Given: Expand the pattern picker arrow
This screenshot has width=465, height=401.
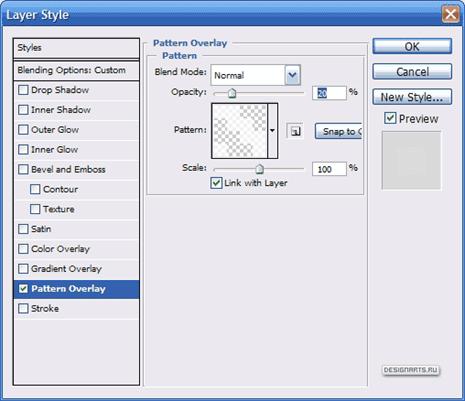Looking at the screenshot, I should click(x=272, y=131).
